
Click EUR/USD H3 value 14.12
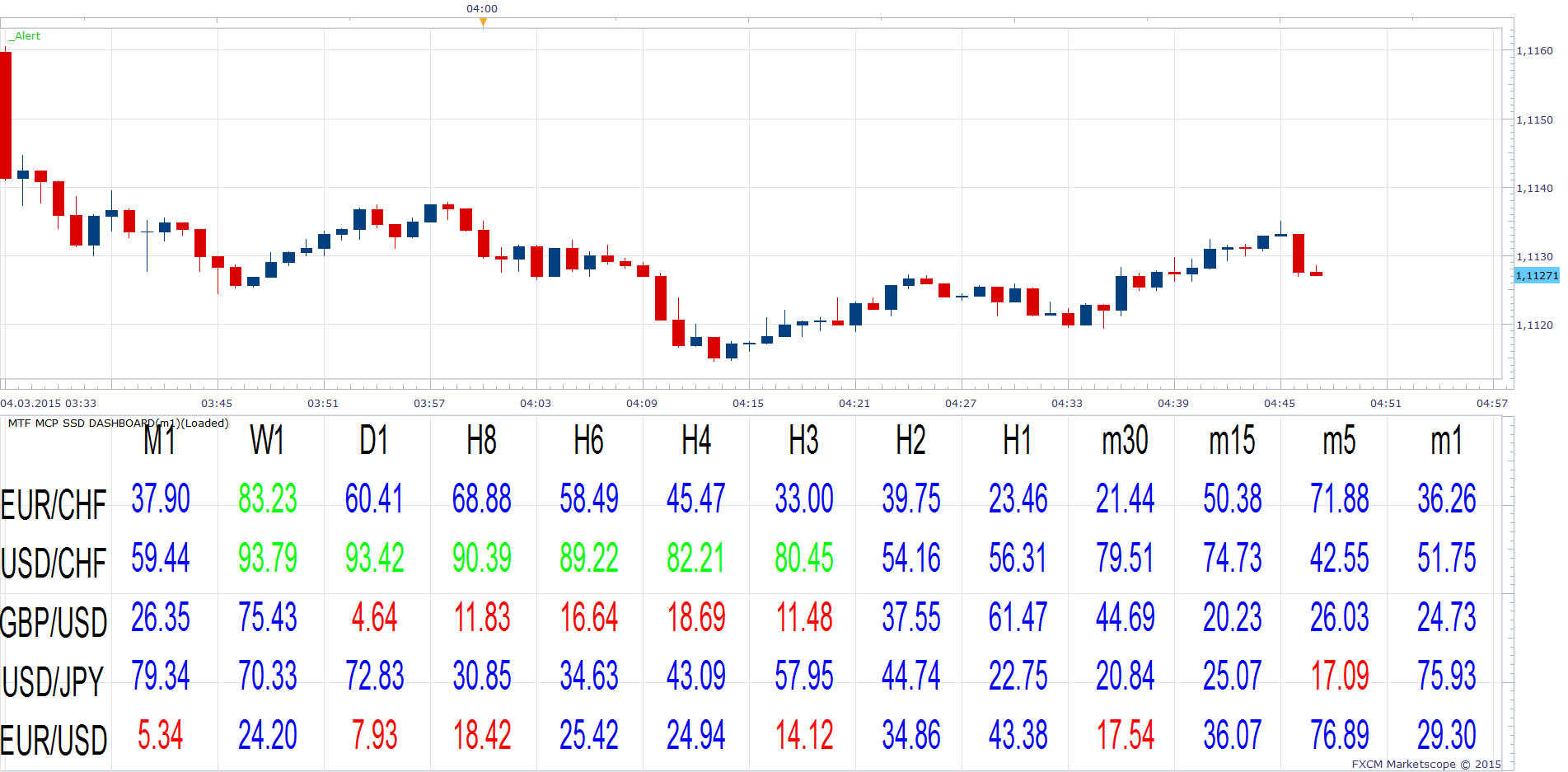tap(804, 735)
